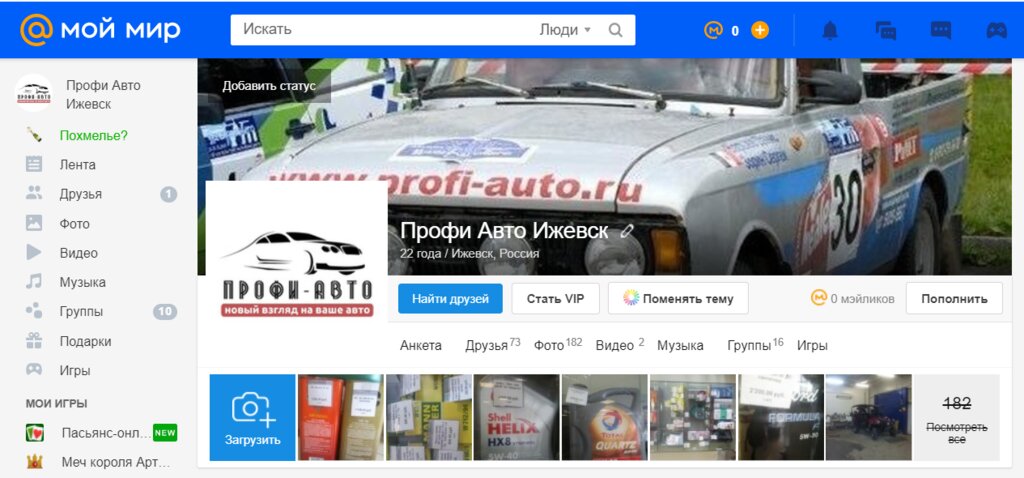This screenshot has height=478, width=1024.
Task: Click the pencil edit icon beside profile name
Action: tap(628, 231)
